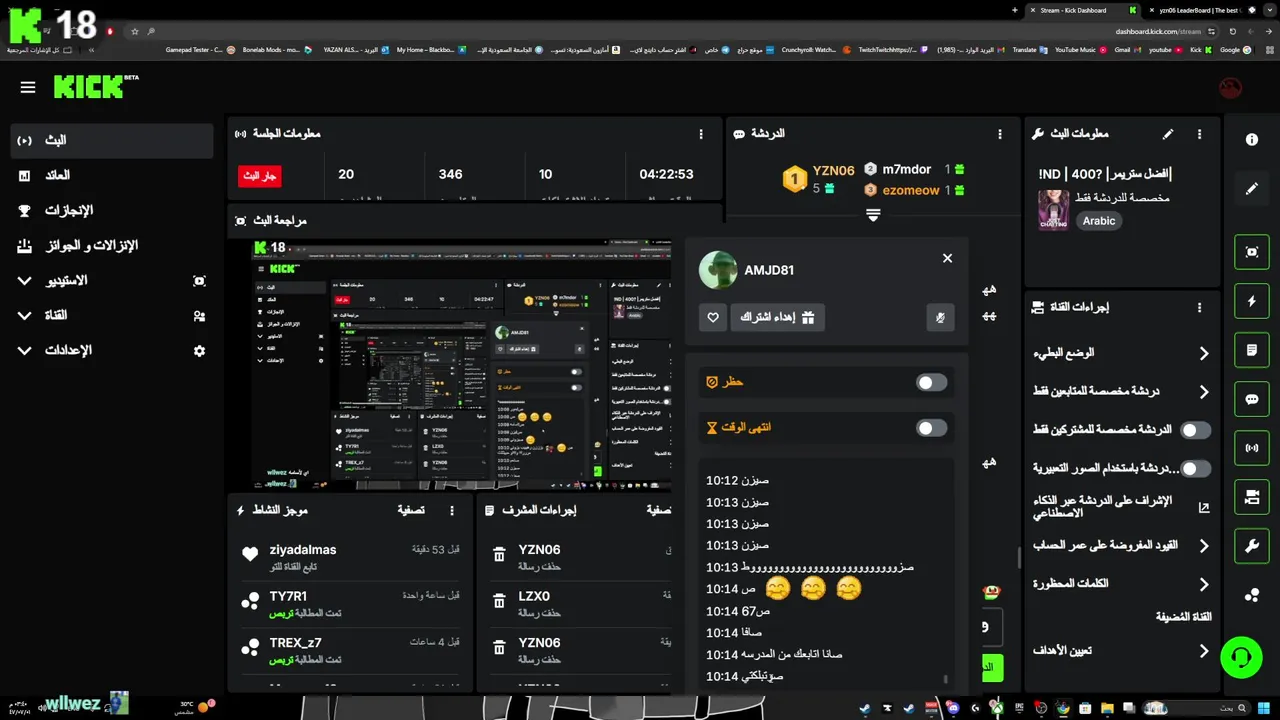
Task: Click the ai moderation external link icon
Action: coord(1204,508)
